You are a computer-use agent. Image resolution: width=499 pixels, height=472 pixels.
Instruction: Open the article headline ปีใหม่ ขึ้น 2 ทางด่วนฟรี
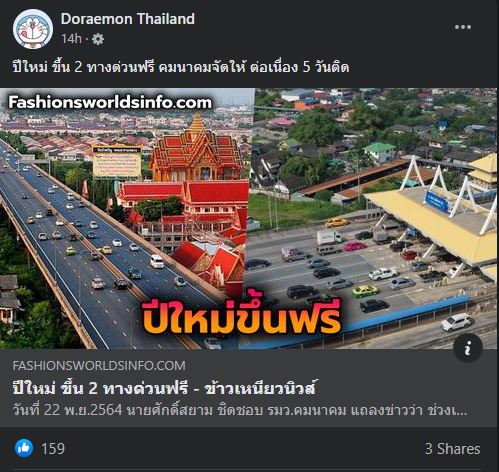pyautogui.click(x=165, y=388)
